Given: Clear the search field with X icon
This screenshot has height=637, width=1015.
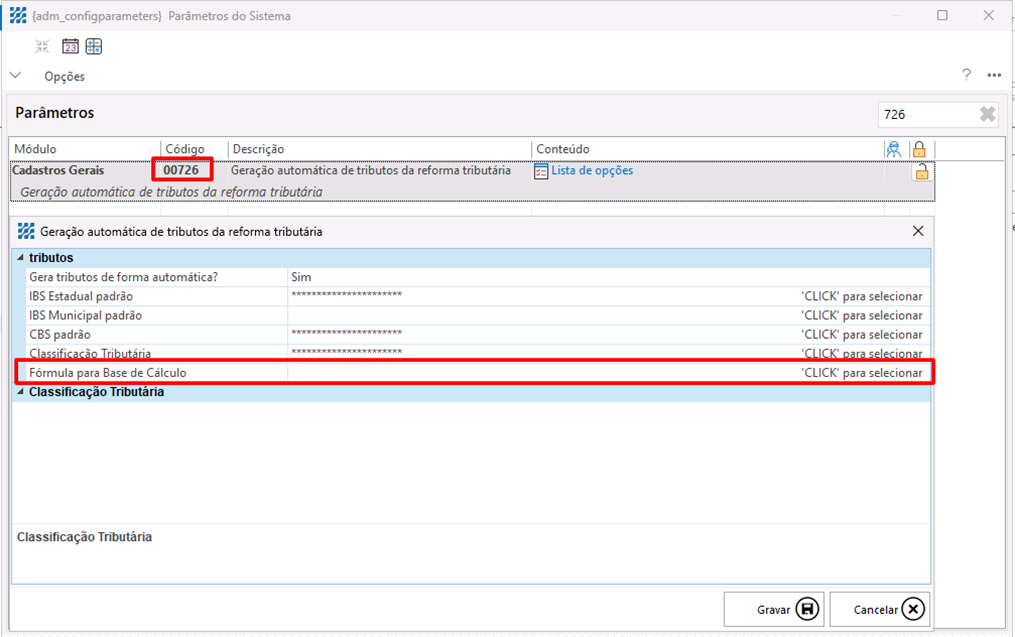Looking at the screenshot, I should (x=987, y=115).
